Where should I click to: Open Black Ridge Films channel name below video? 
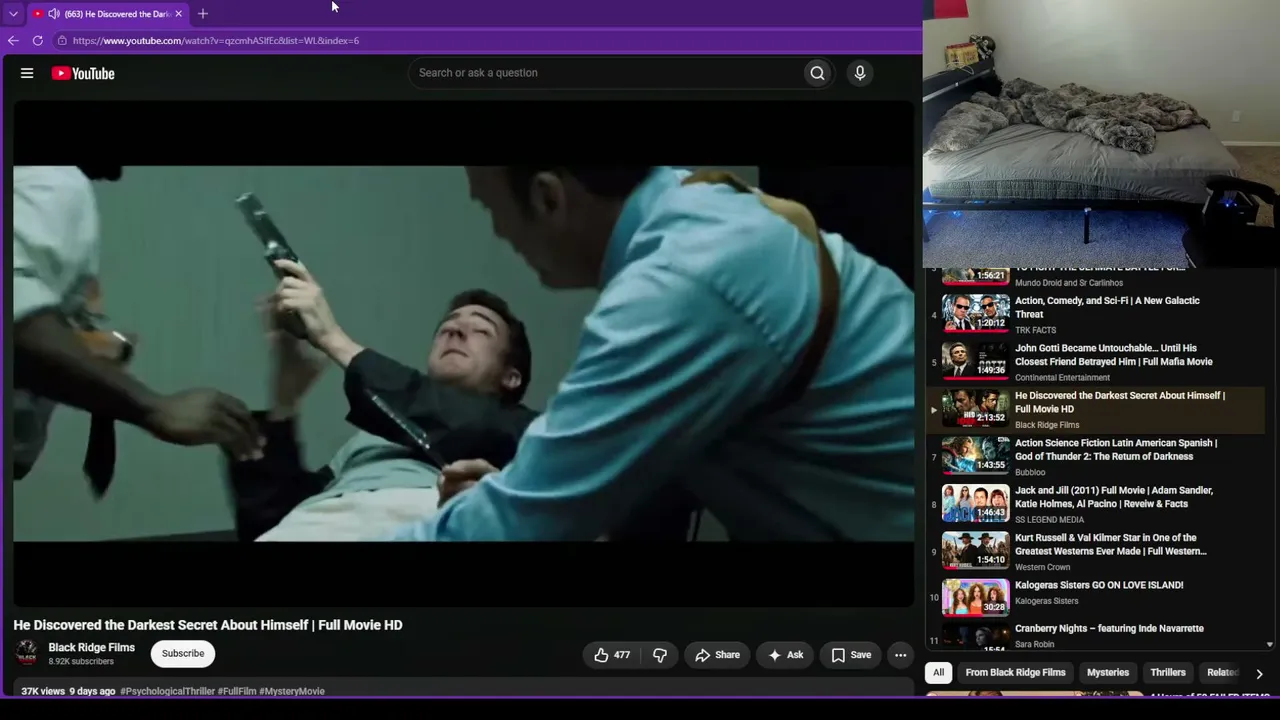pos(92,648)
